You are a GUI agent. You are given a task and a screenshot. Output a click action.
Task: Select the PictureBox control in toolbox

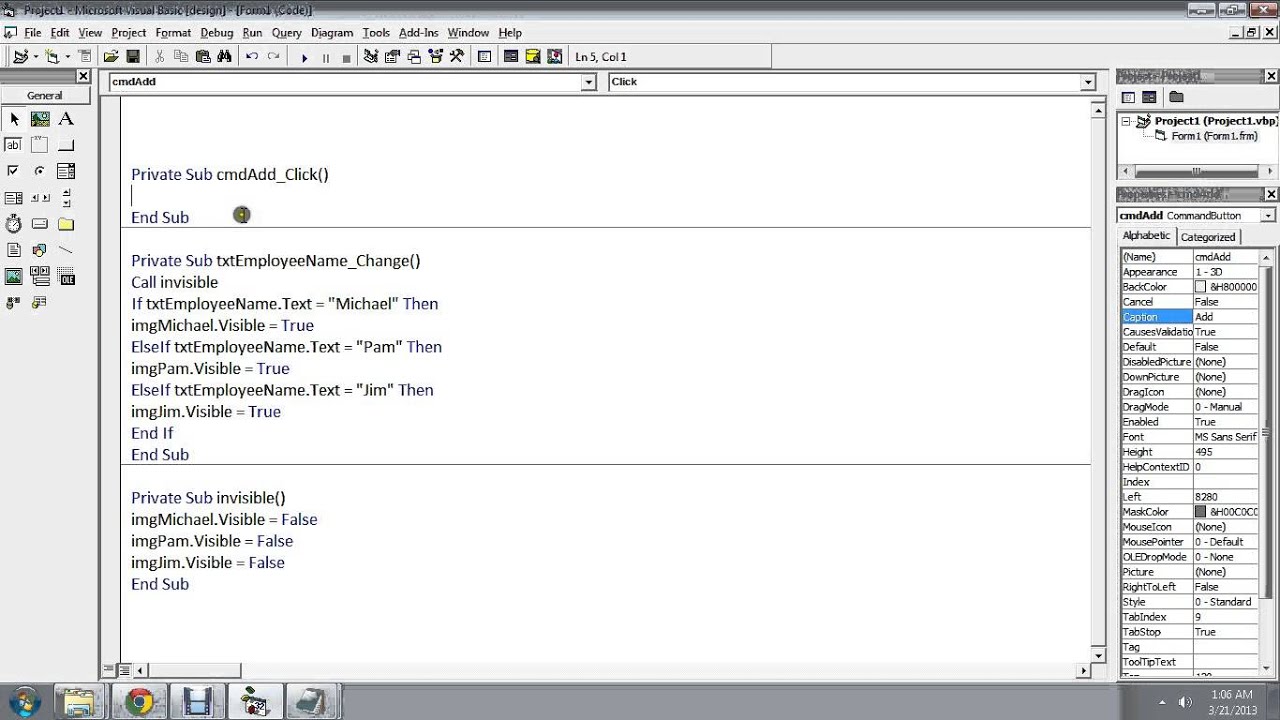(40, 118)
